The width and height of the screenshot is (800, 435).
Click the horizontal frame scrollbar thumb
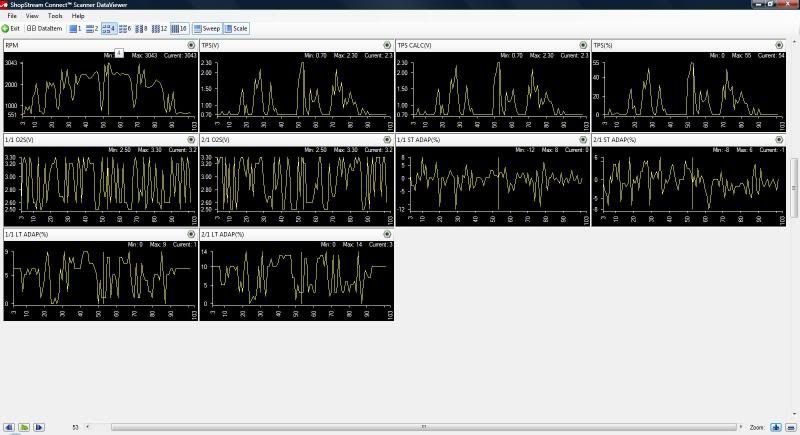click(425, 427)
